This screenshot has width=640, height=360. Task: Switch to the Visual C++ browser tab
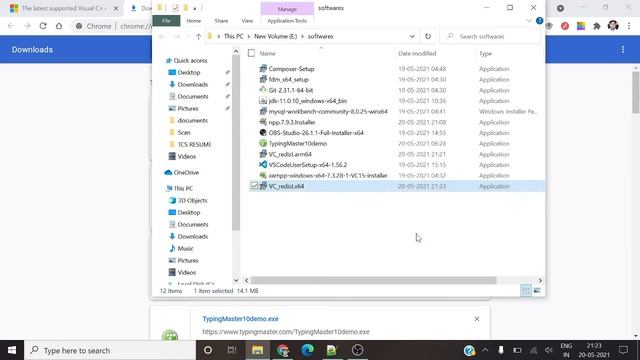64,8
